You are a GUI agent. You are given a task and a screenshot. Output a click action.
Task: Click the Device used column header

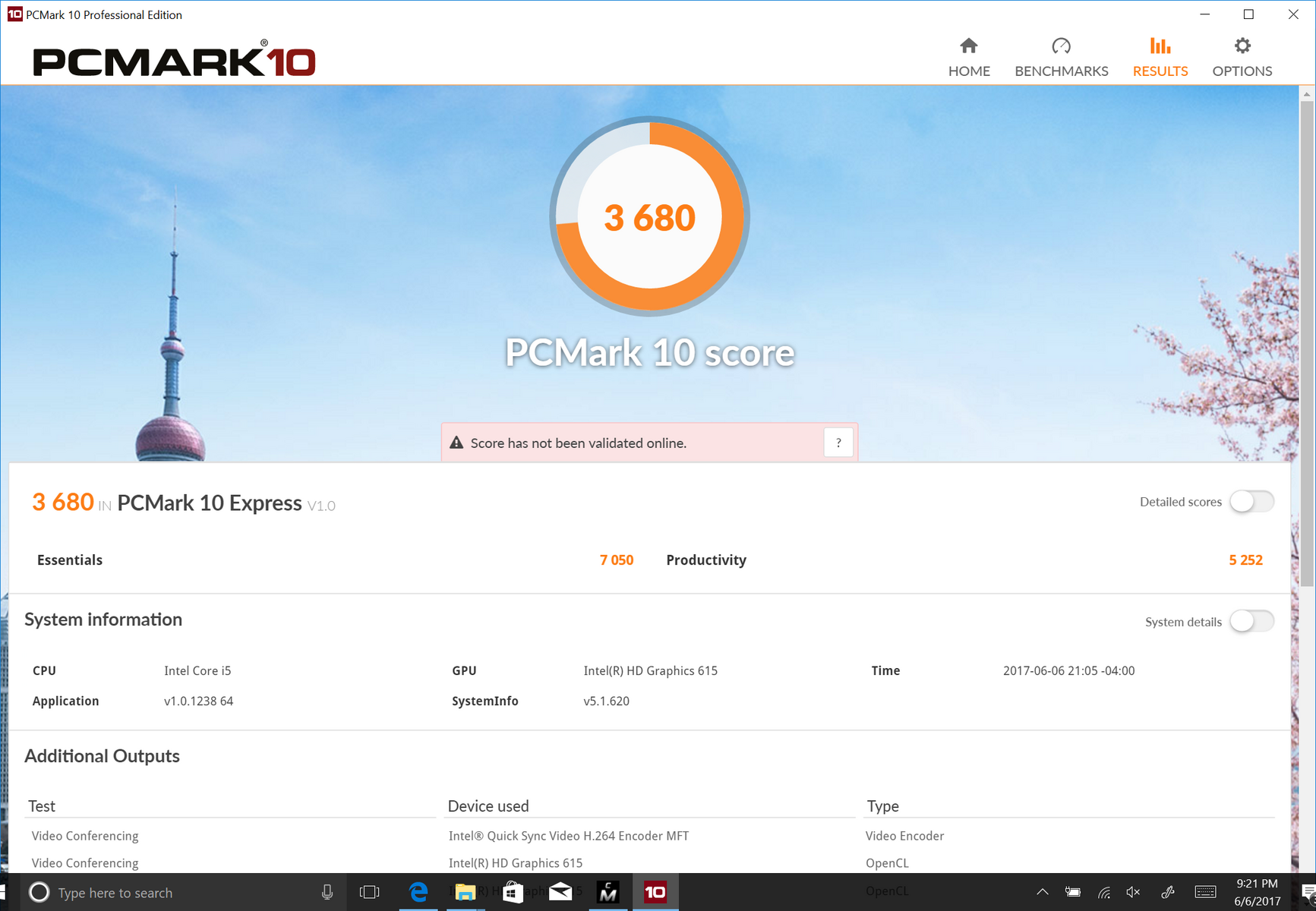coord(488,806)
